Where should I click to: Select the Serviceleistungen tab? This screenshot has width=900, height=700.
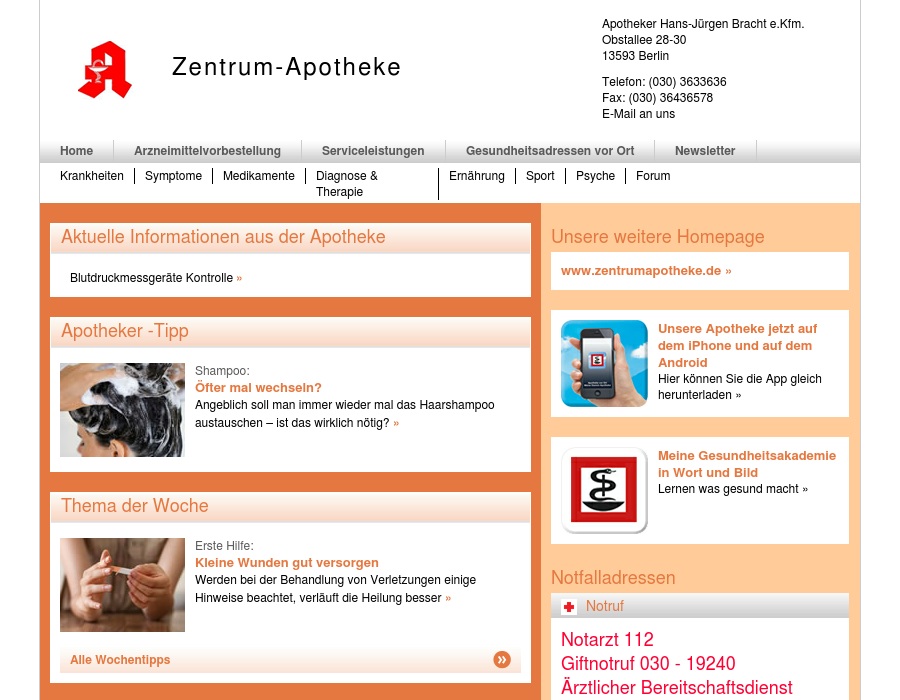(373, 151)
